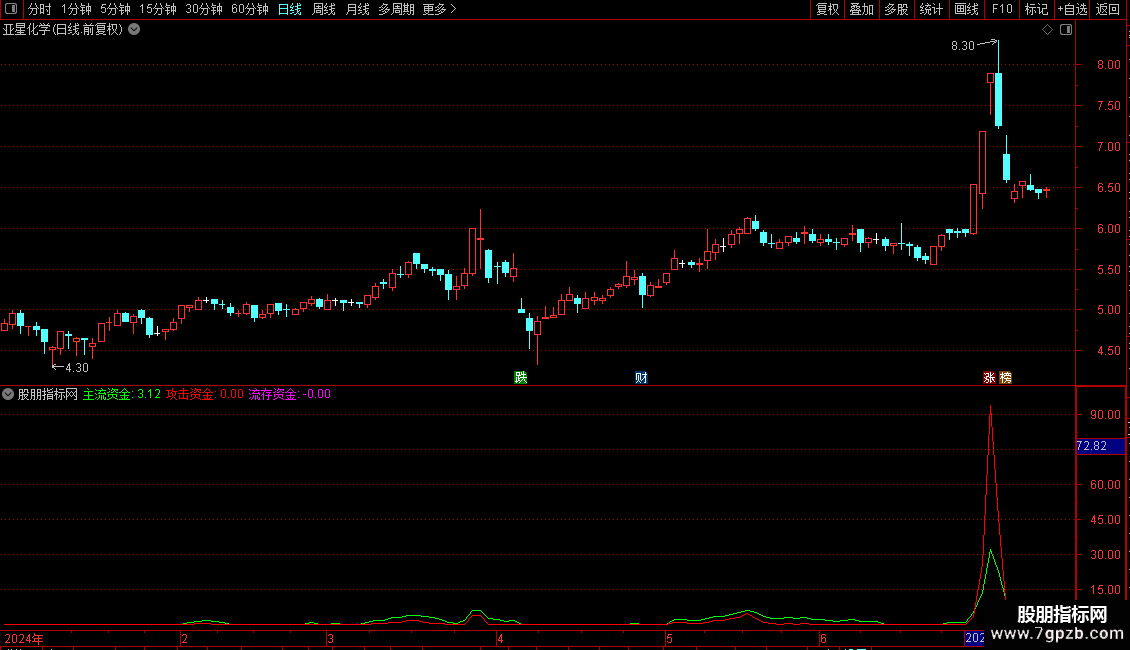Viewport: 1130px width, 650px height.
Task: Click the blue 财 event marker
Action: [x=641, y=378]
